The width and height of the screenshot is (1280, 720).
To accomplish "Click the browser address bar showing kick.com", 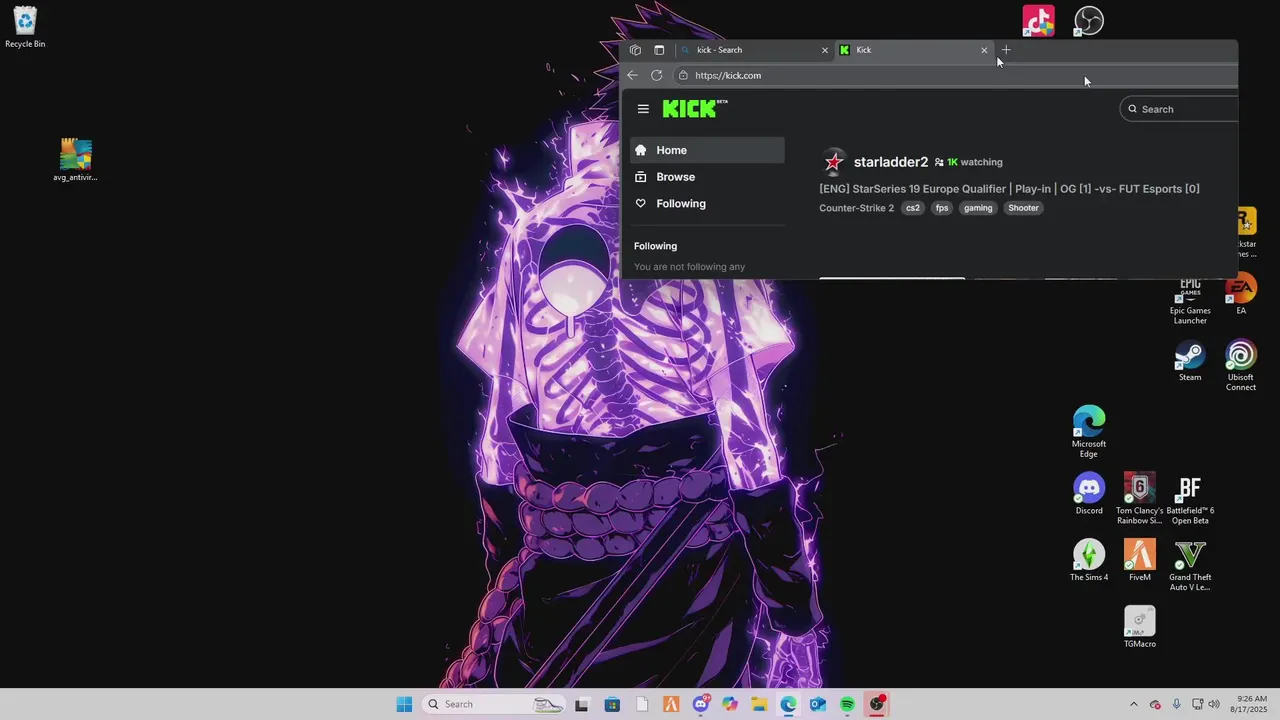I will [x=955, y=75].
